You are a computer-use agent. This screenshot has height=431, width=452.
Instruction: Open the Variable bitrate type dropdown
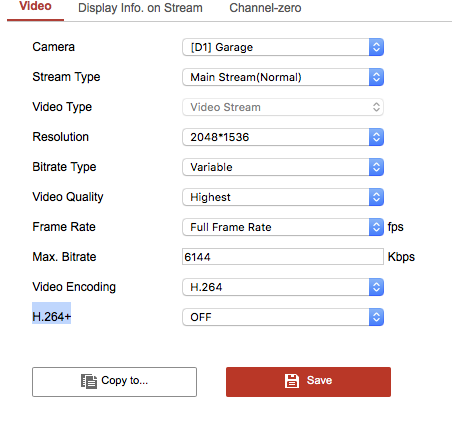283,167
